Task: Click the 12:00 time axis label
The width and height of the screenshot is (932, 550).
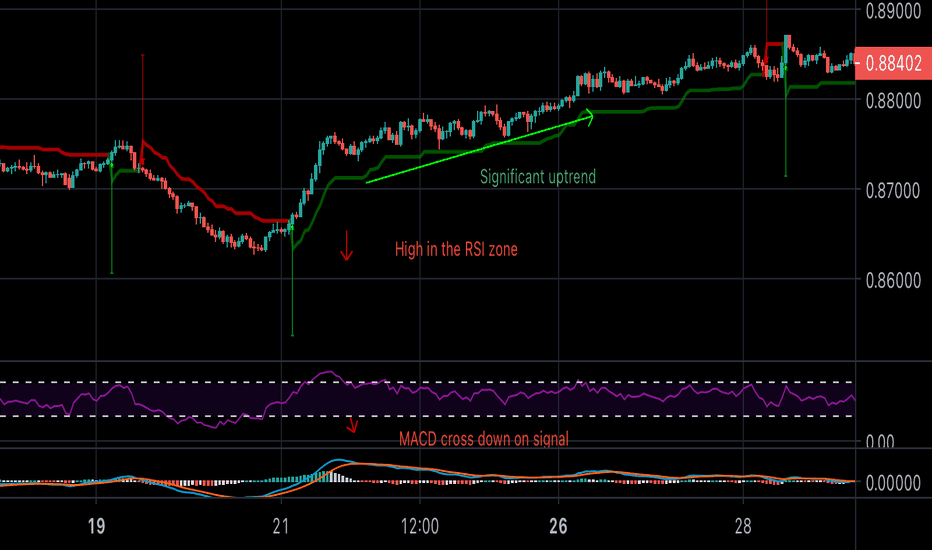Action: (420, 526)
